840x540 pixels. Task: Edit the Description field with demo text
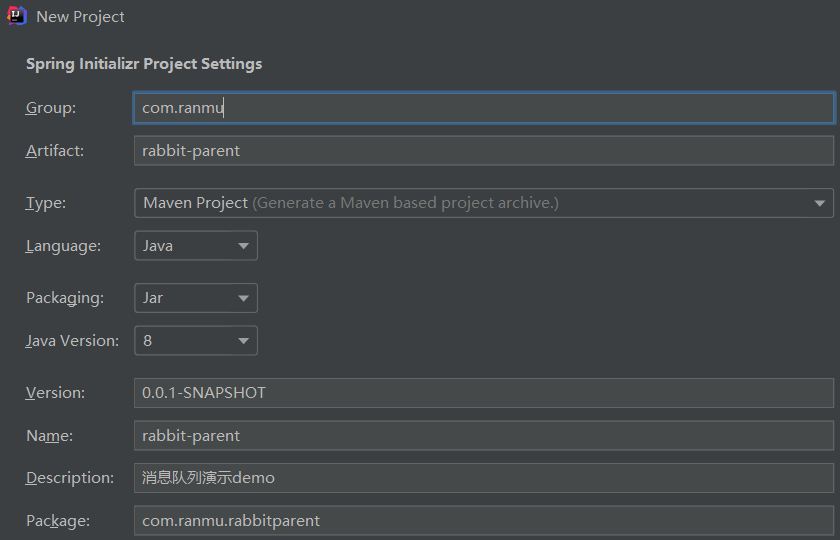pyautogui.click(x=484, y=478)
